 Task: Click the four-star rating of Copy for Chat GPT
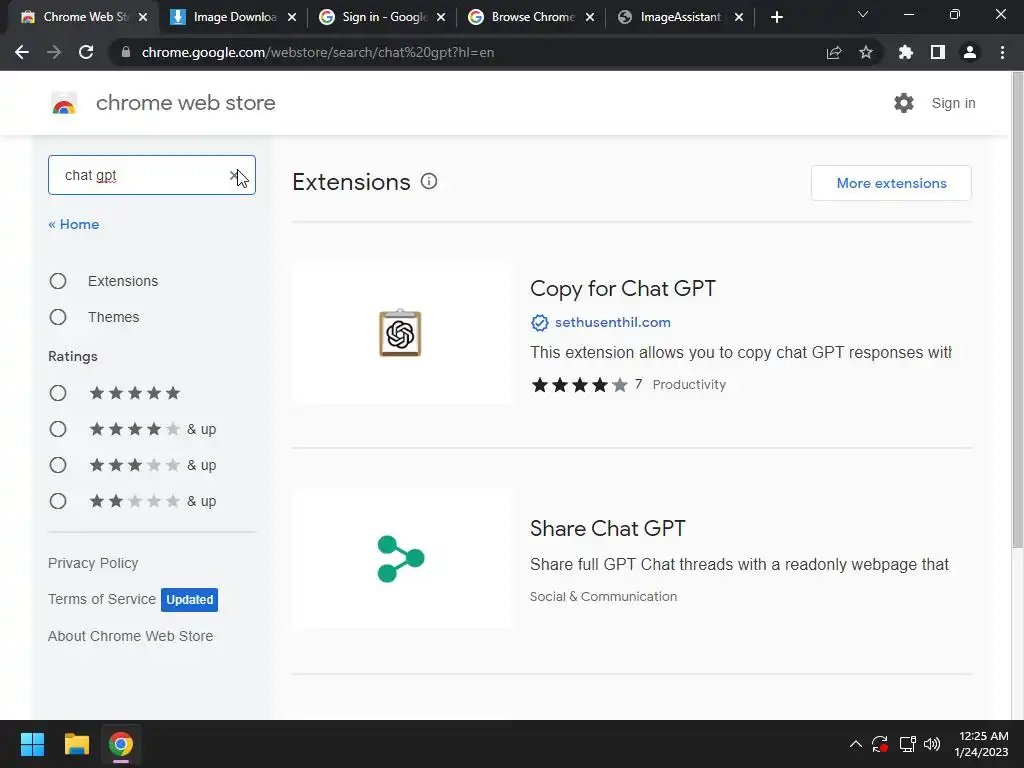point(579,385)
